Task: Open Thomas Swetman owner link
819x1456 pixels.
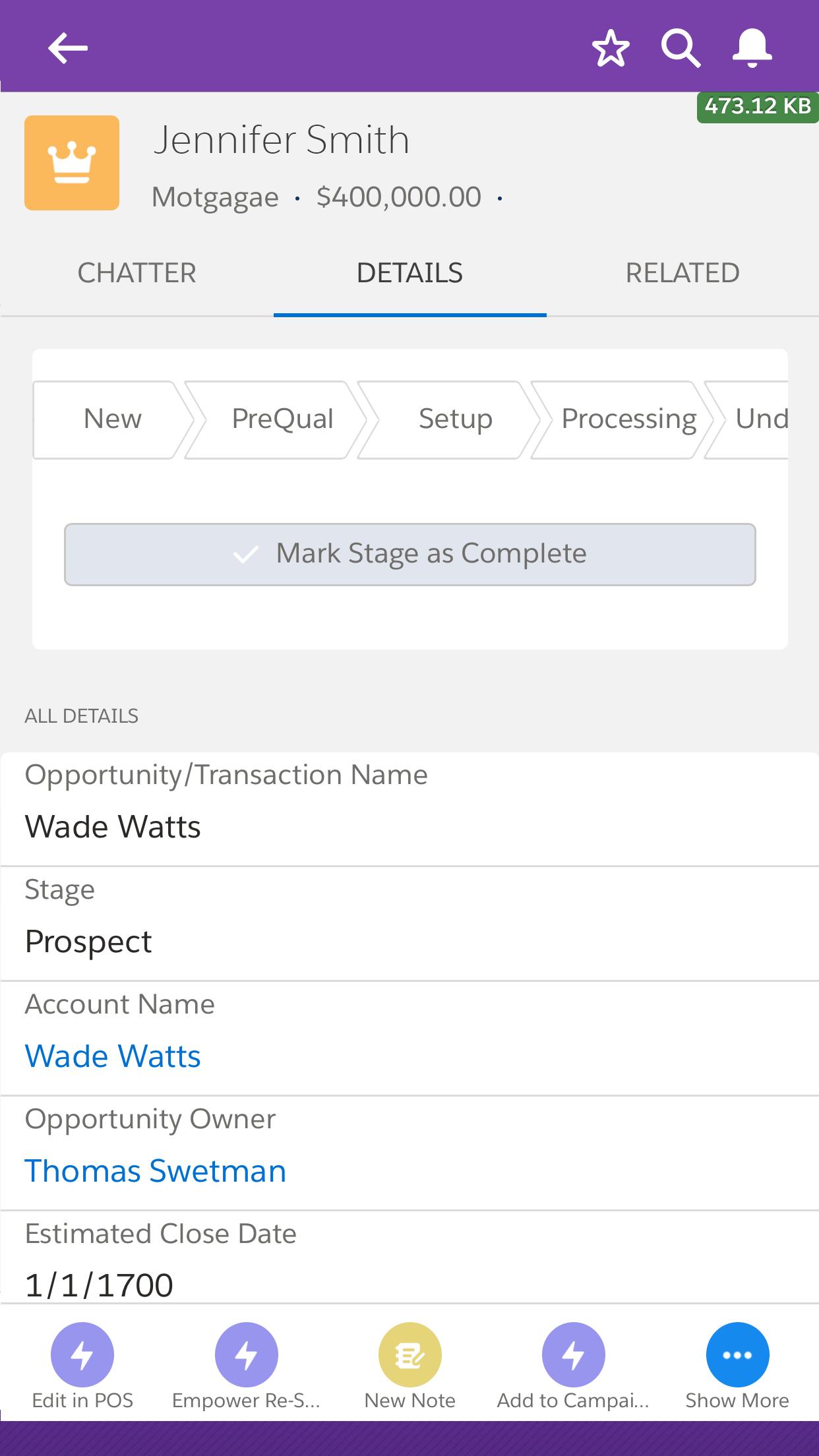Action: 156,1171
